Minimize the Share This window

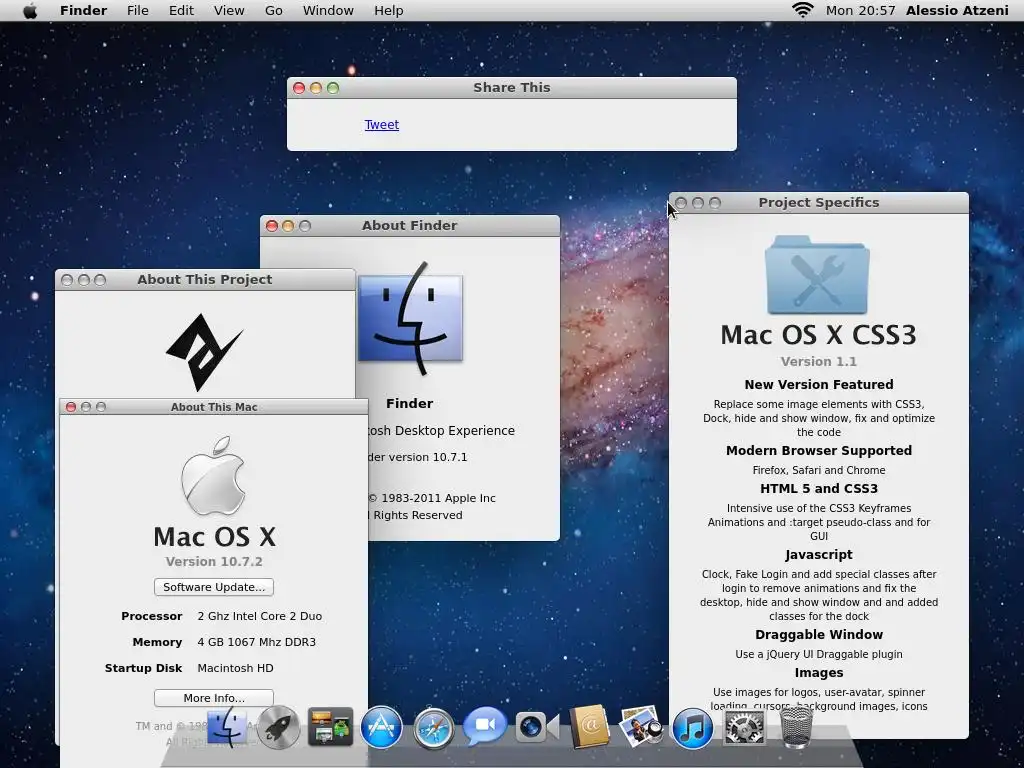(315, 88)
